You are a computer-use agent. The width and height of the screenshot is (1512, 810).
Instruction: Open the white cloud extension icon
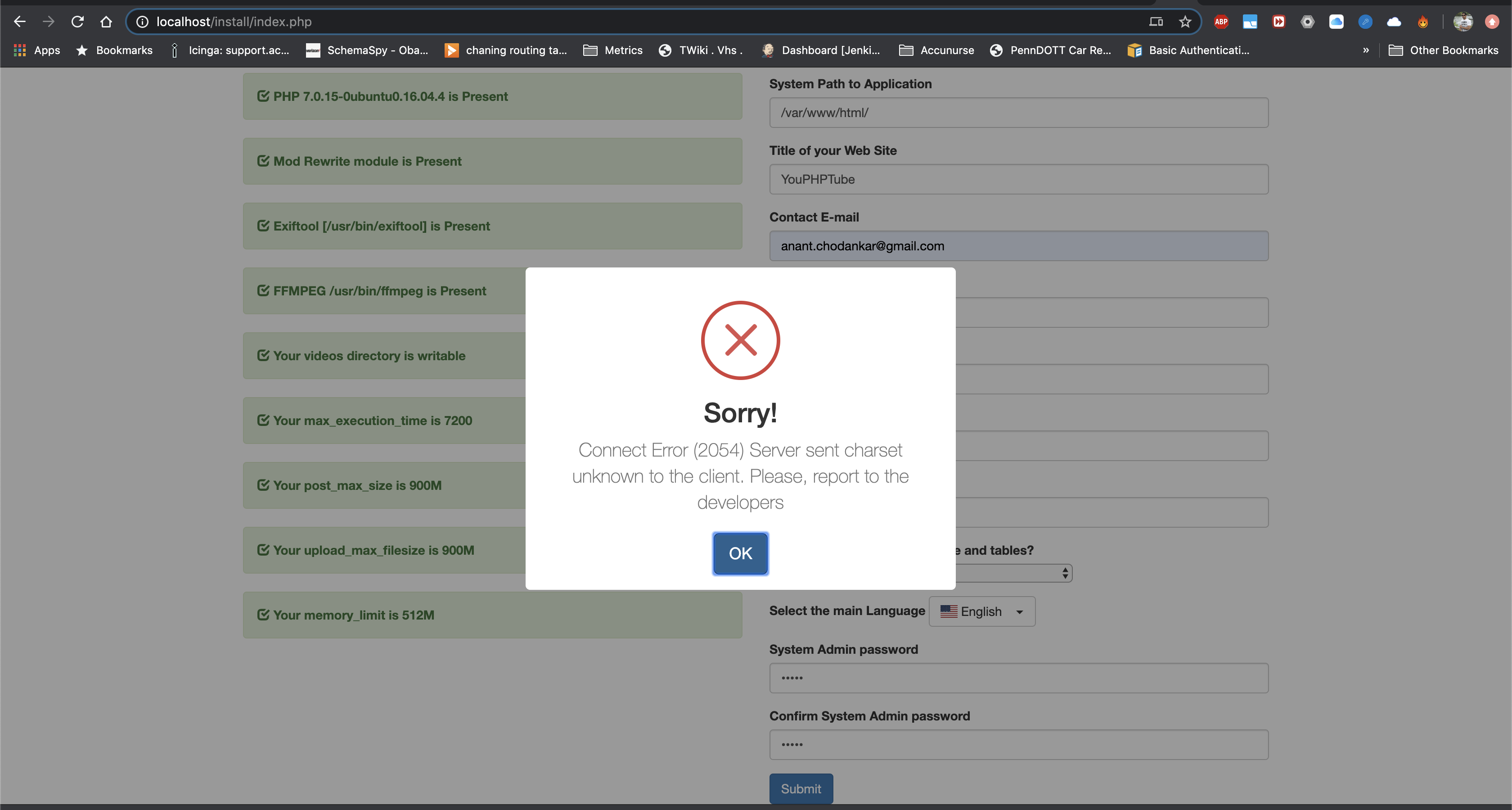tap(1394, 22)
